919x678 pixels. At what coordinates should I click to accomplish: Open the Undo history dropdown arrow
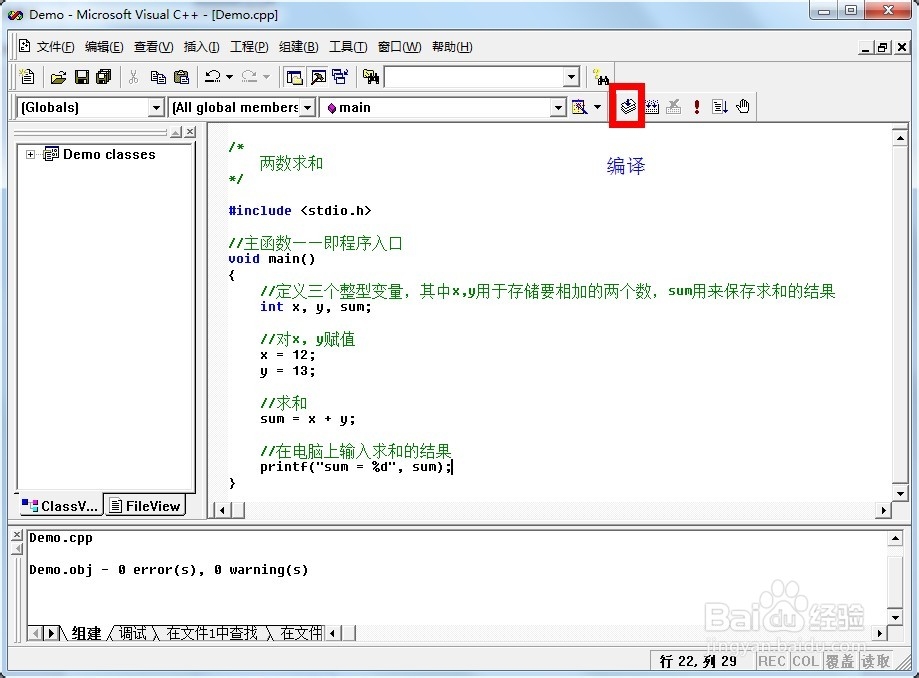pos(229,77)
